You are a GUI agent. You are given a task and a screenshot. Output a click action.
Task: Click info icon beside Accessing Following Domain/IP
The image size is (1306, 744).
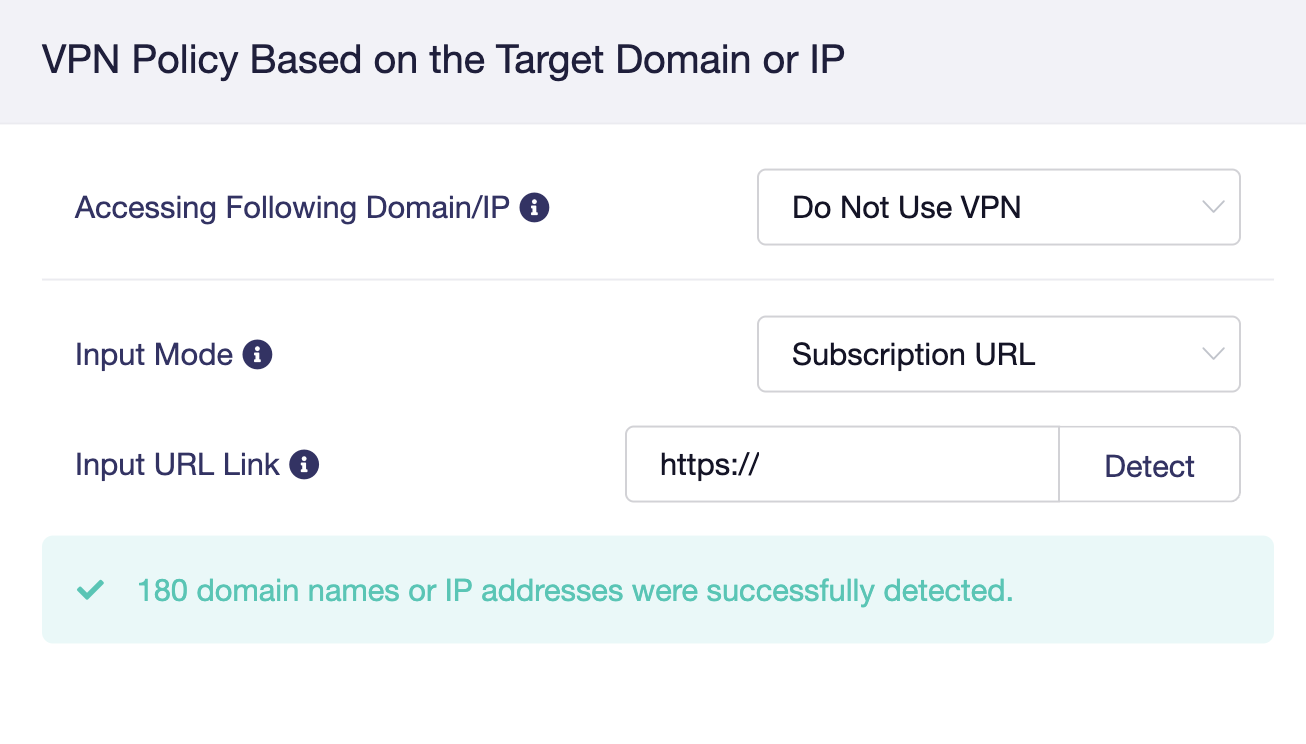tap(535, 208)
